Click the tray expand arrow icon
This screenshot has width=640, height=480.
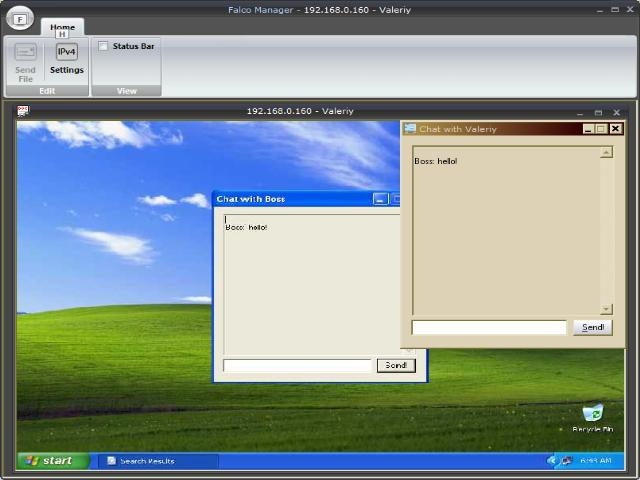click(551, 461)
